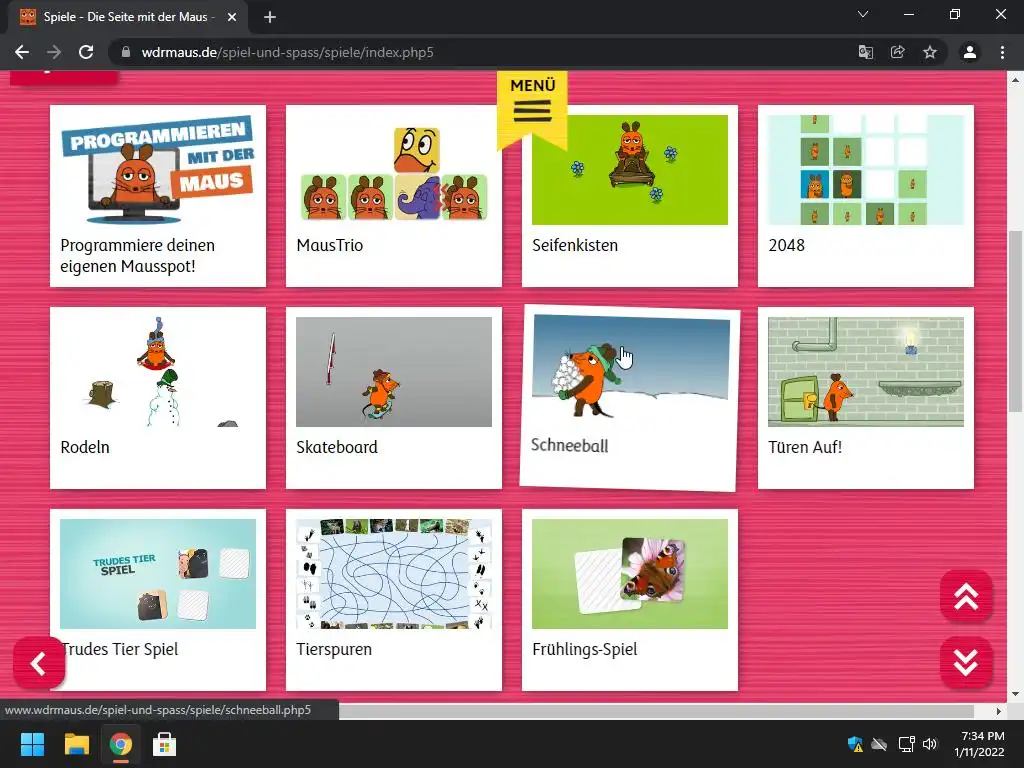Click the MausTrio title
The image size is (1024, 768).
[x=329, y=245]
